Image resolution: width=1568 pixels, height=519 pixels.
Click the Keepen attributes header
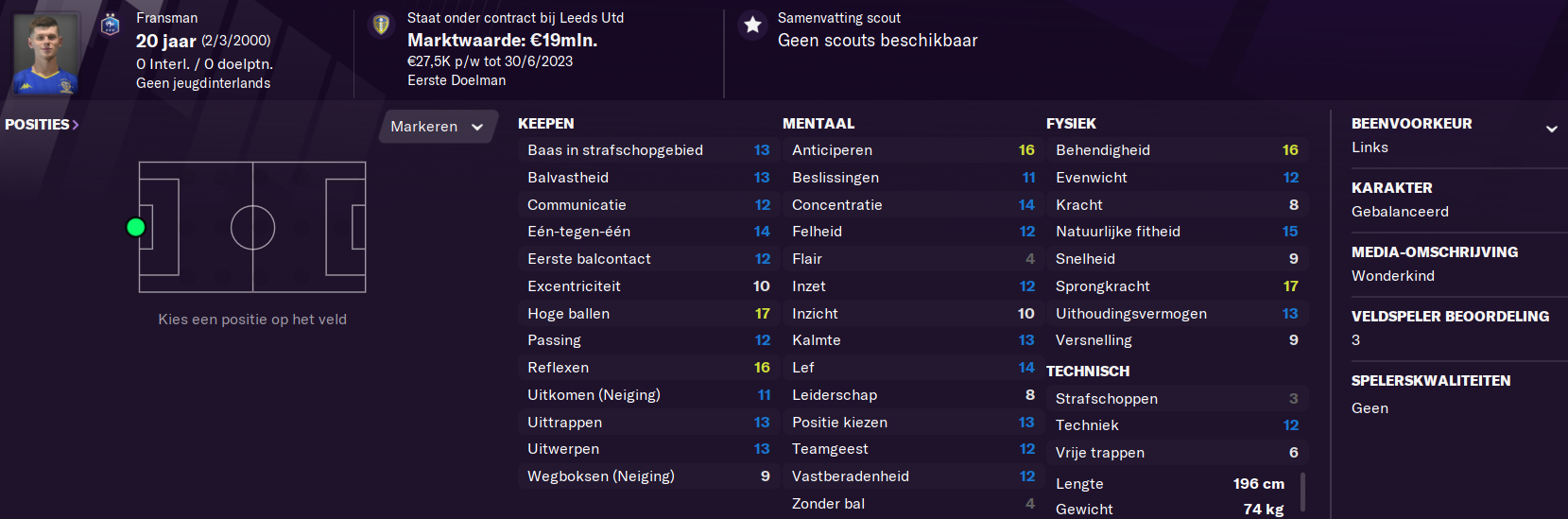(x=545, y=124)
